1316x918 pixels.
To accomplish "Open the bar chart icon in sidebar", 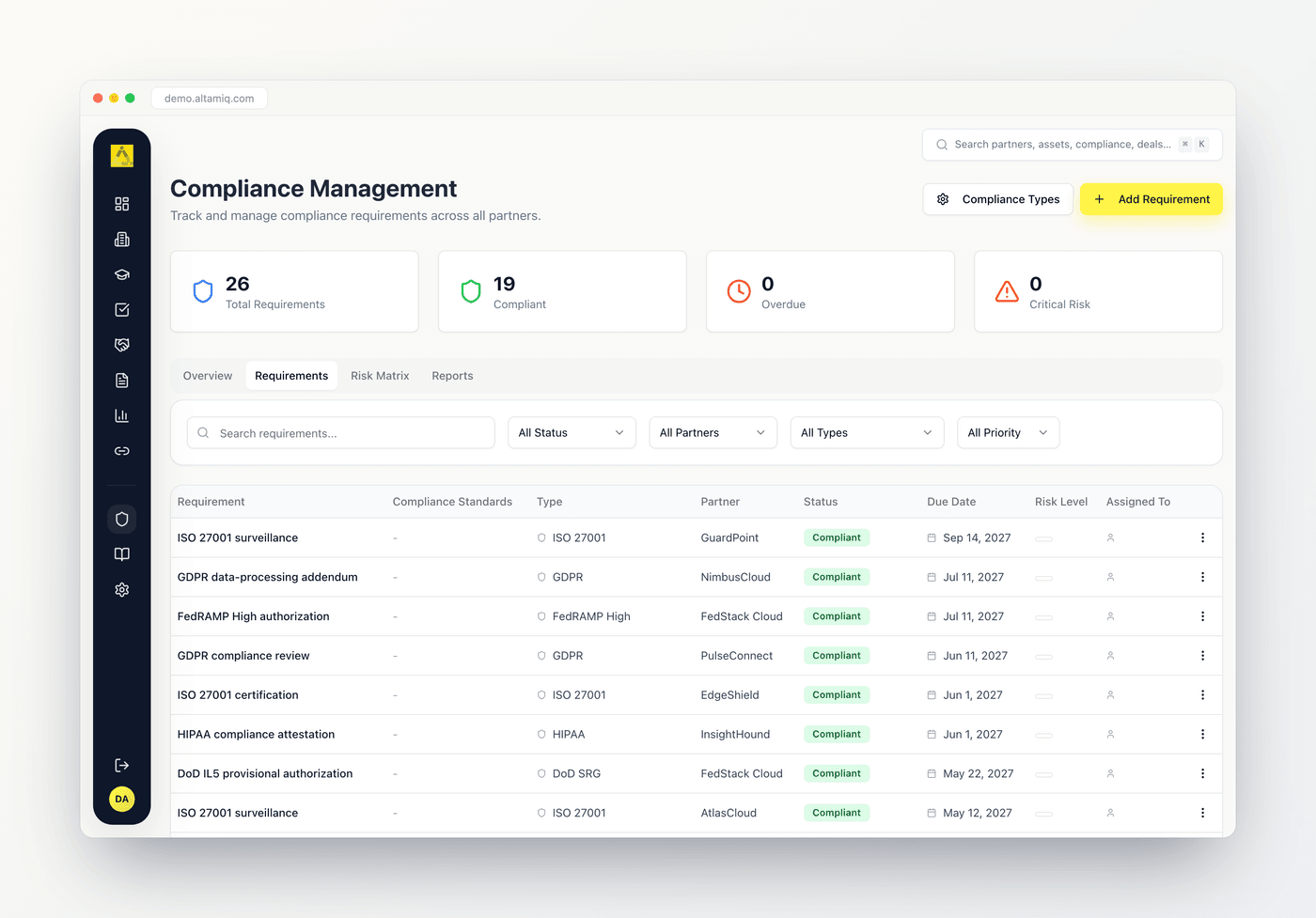I will [x=121, y=415].
